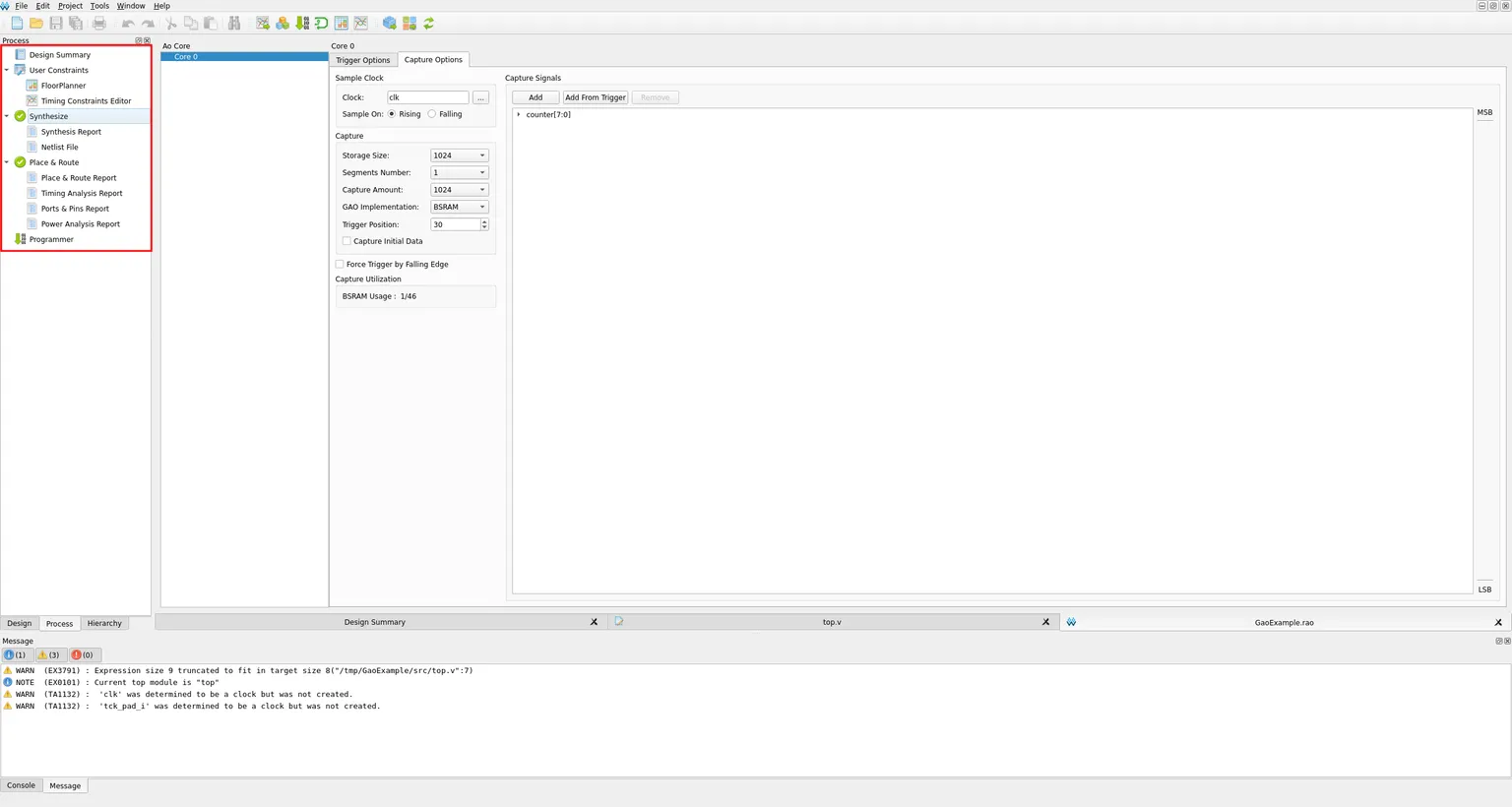Click the clock browse "..." button
This screenshot has height=807, width=1512.
(480, 97)
